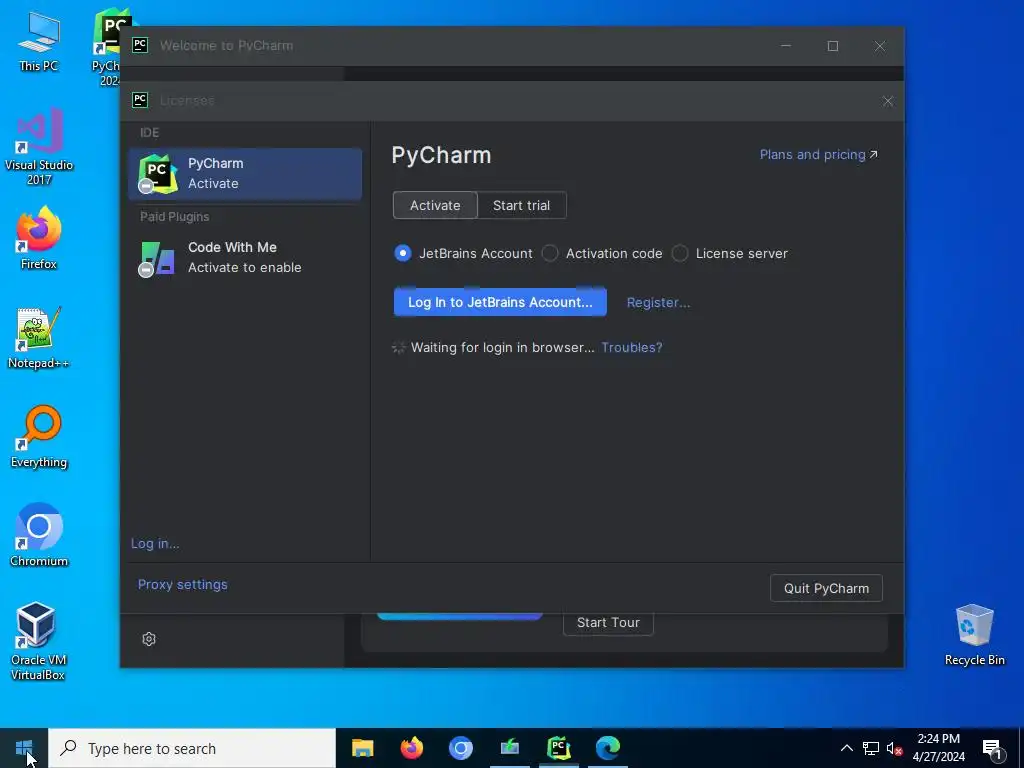The height and width of the screenshot is (768, 1024).
Task: Switch to the Activate tab
Action: 435,205
